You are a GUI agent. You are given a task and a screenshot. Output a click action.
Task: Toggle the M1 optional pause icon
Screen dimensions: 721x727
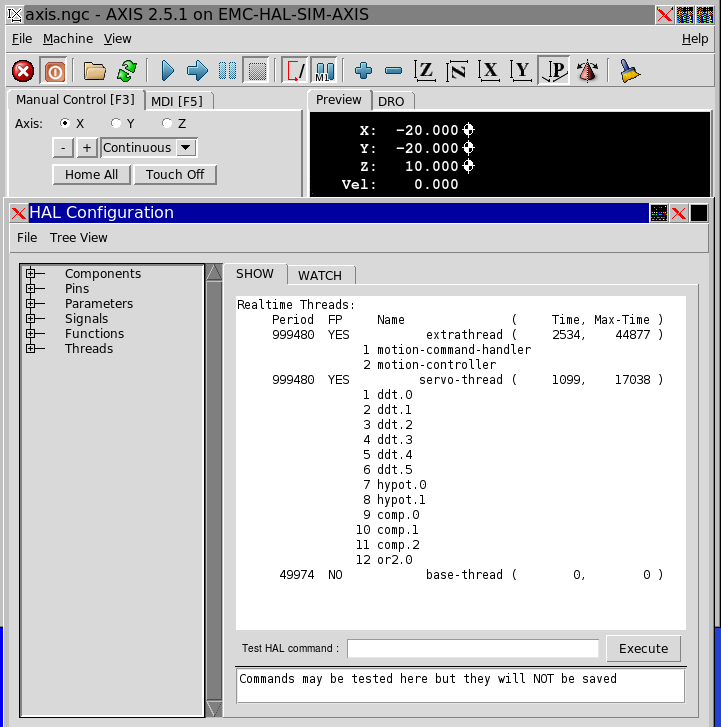tap(324, 71)
